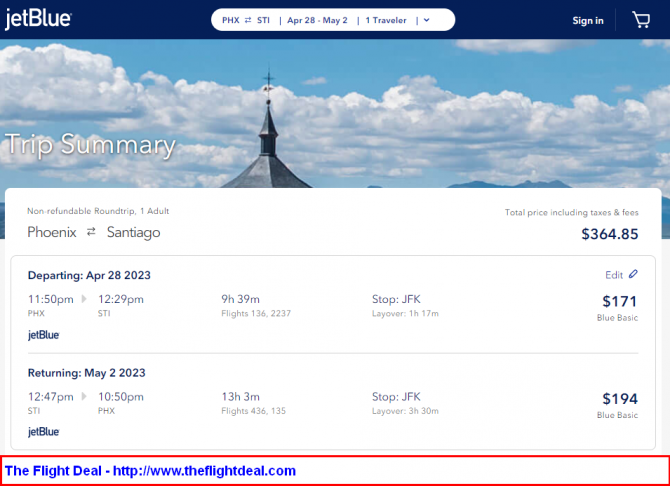The image size is (670, 486).
Task: Click the jetBlue logo under returning flight
Action: point(44,432)
